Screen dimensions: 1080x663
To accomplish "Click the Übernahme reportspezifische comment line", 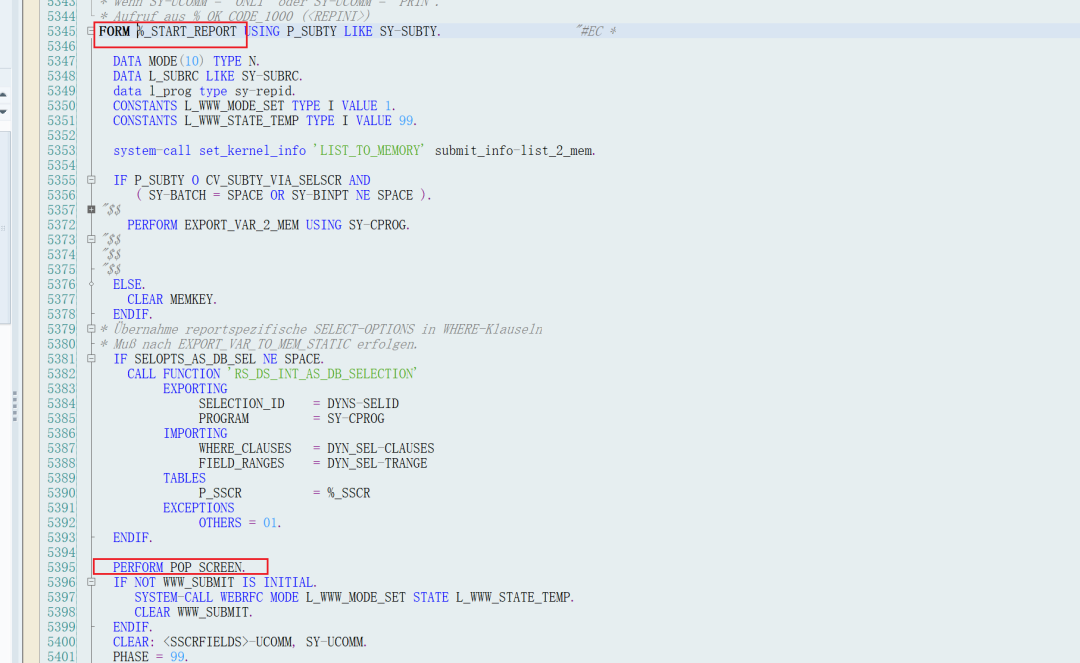I will pos(321,329).
